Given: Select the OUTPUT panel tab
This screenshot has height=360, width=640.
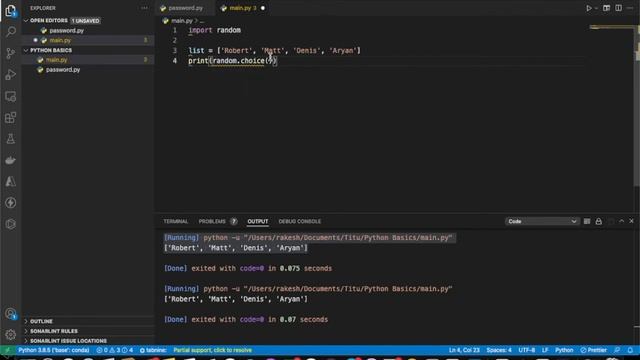Looking at the screenshot, I should [258, 221].
